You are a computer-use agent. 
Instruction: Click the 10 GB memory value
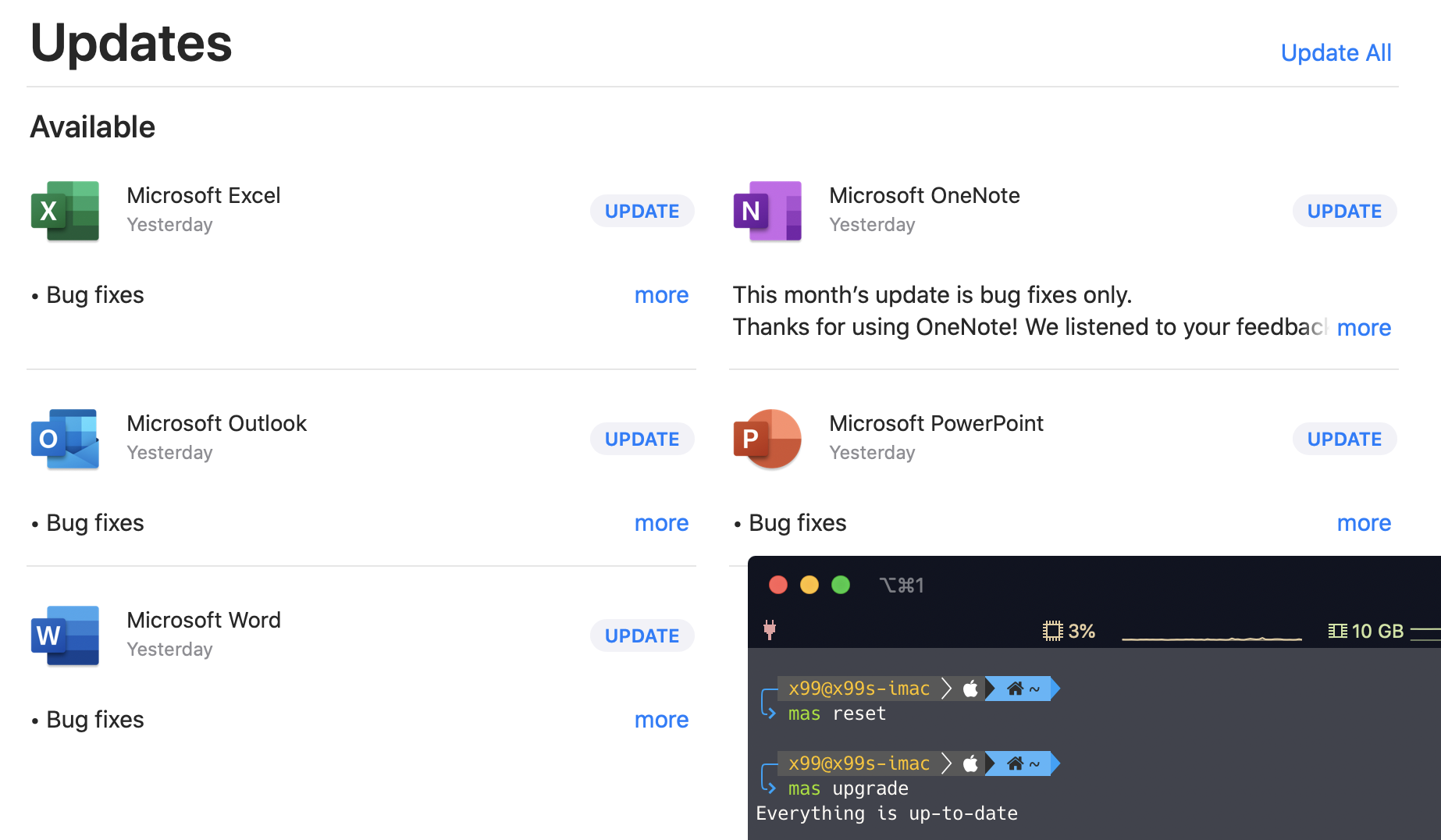(x=1377, y=631)
